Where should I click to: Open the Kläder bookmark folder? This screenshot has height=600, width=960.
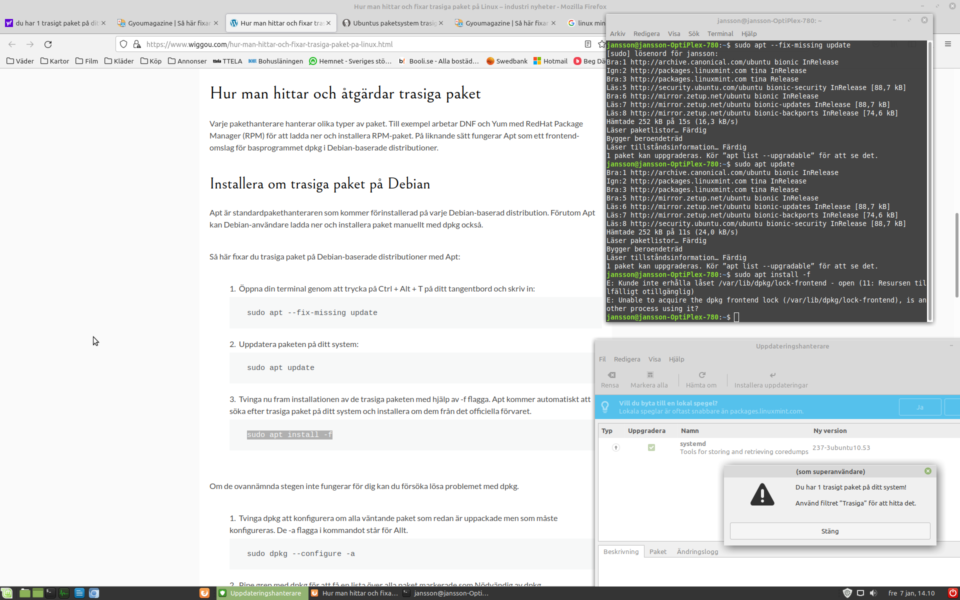point(118,61)
